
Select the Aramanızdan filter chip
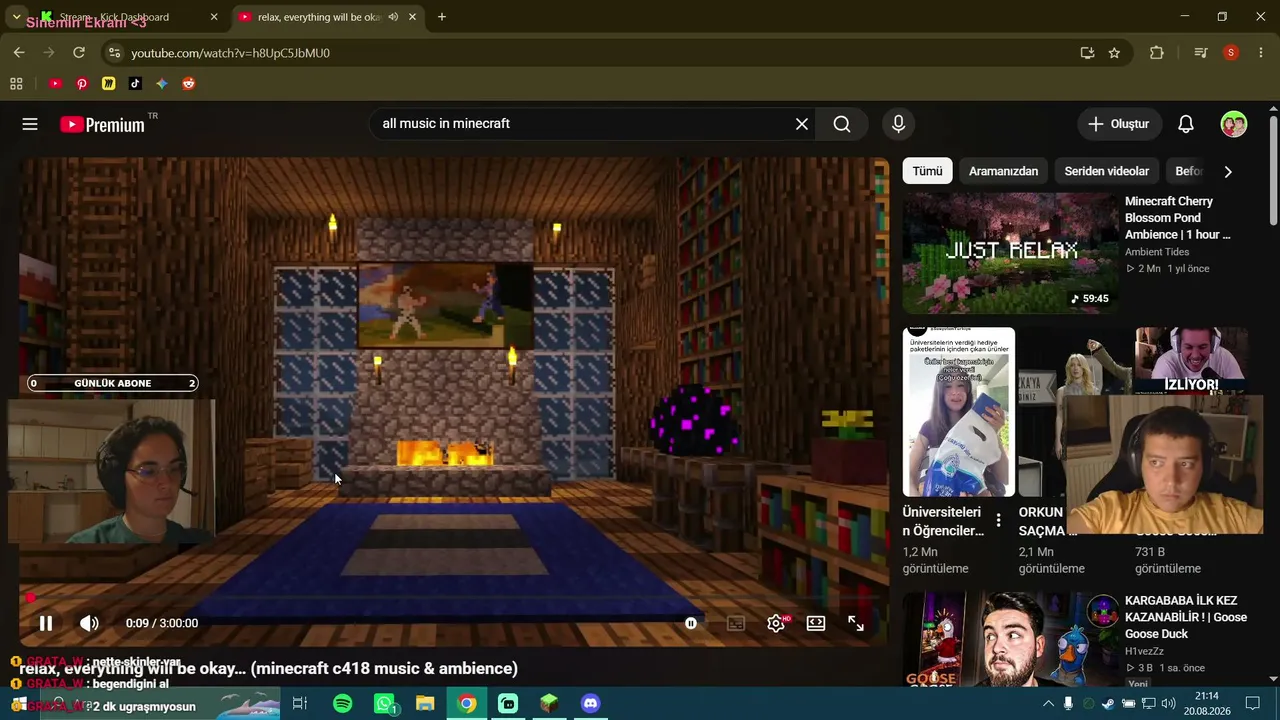(1003, 171)
